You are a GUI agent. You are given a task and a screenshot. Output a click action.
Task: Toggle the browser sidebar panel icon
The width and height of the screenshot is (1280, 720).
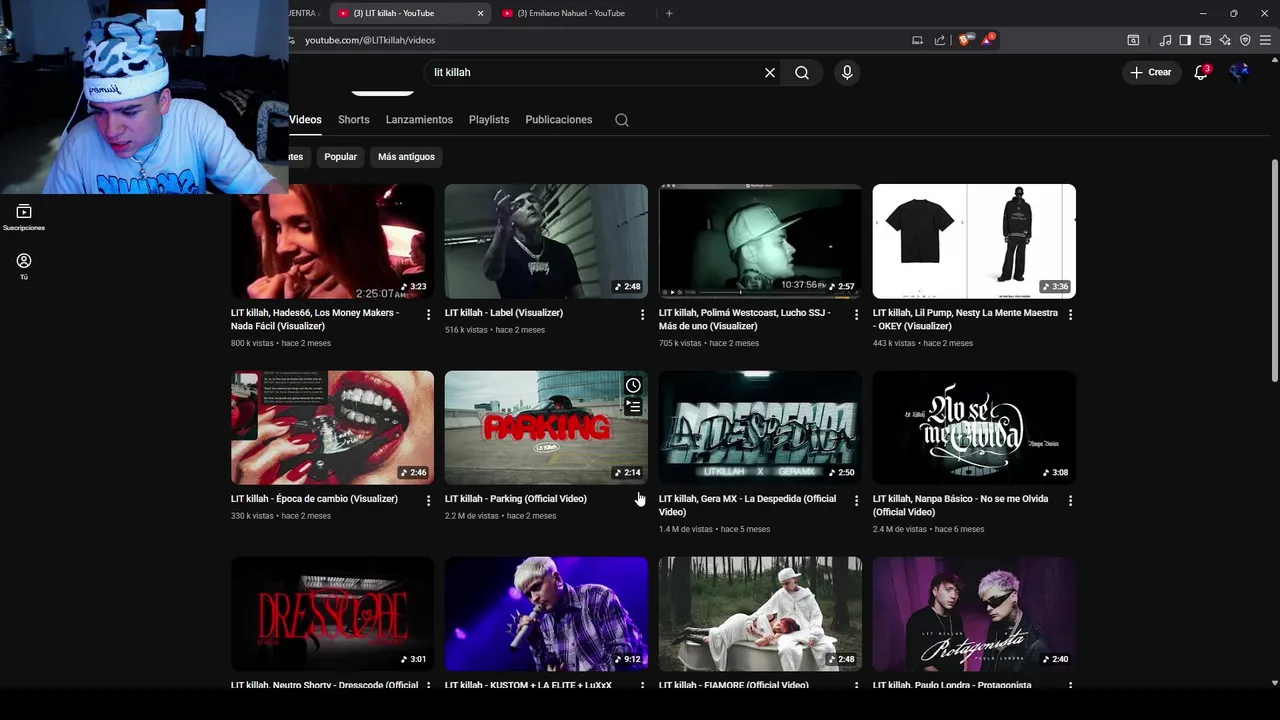tap(1185, 40)
